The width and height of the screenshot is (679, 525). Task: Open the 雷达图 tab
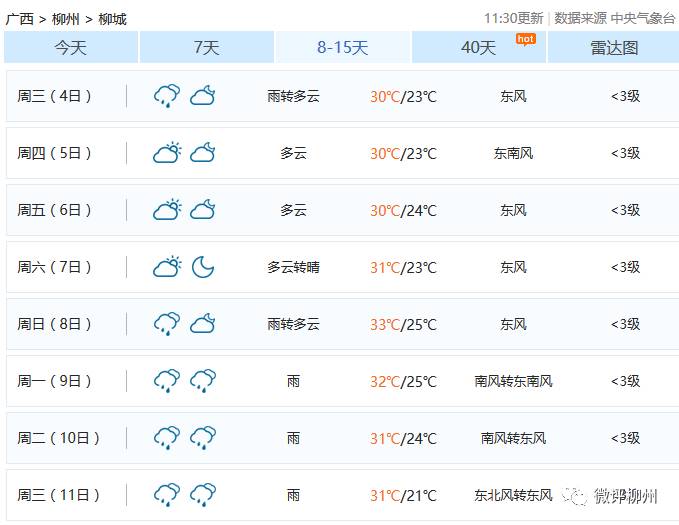(614, 47)
